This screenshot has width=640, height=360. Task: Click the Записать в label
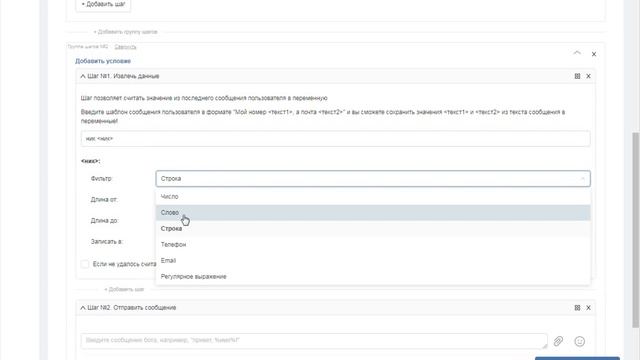(x=107, y=242)
